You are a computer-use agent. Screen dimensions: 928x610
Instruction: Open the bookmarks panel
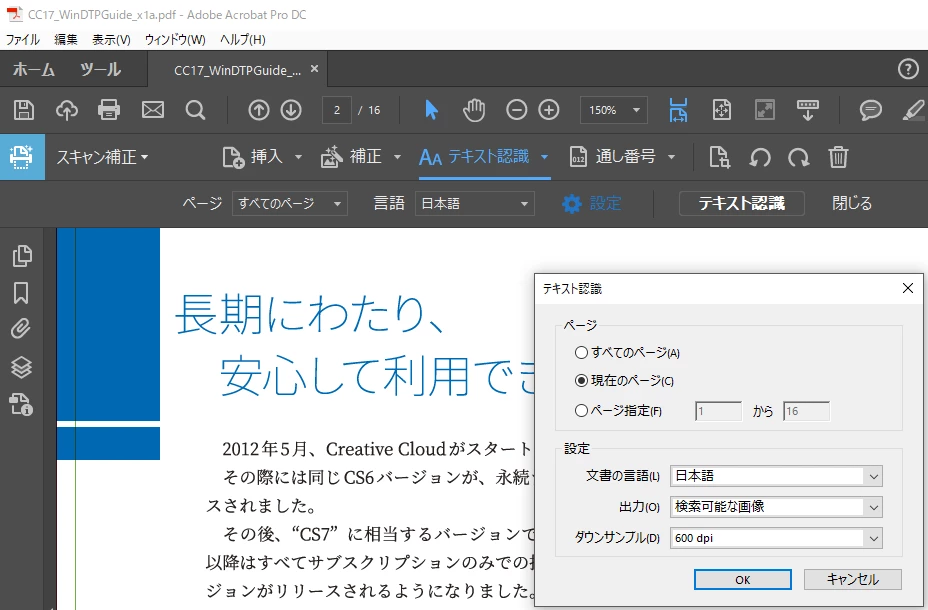[x=21, y=292]
